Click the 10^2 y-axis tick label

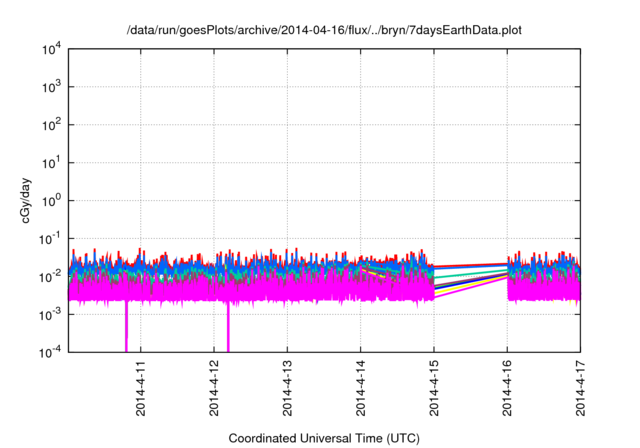tap(52, 124)
